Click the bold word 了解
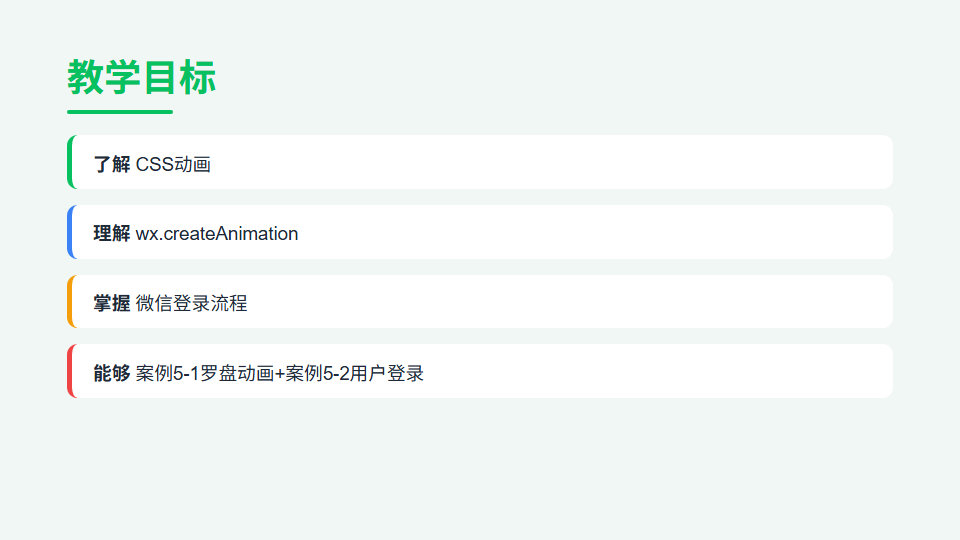 click(112, 164)
